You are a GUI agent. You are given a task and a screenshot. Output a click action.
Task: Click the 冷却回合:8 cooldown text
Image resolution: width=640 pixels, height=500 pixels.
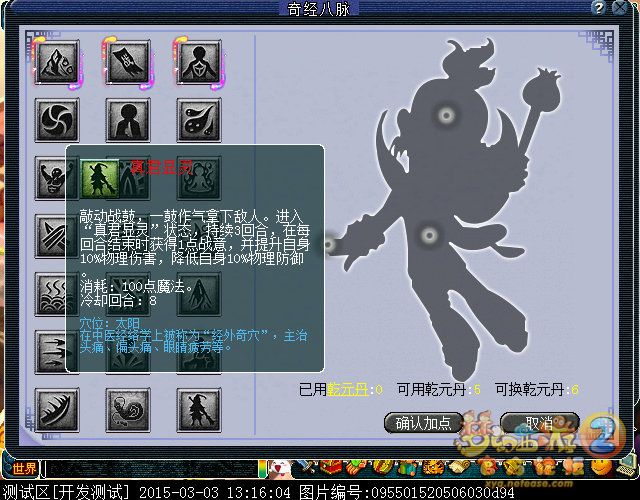(x=118, y=301)
